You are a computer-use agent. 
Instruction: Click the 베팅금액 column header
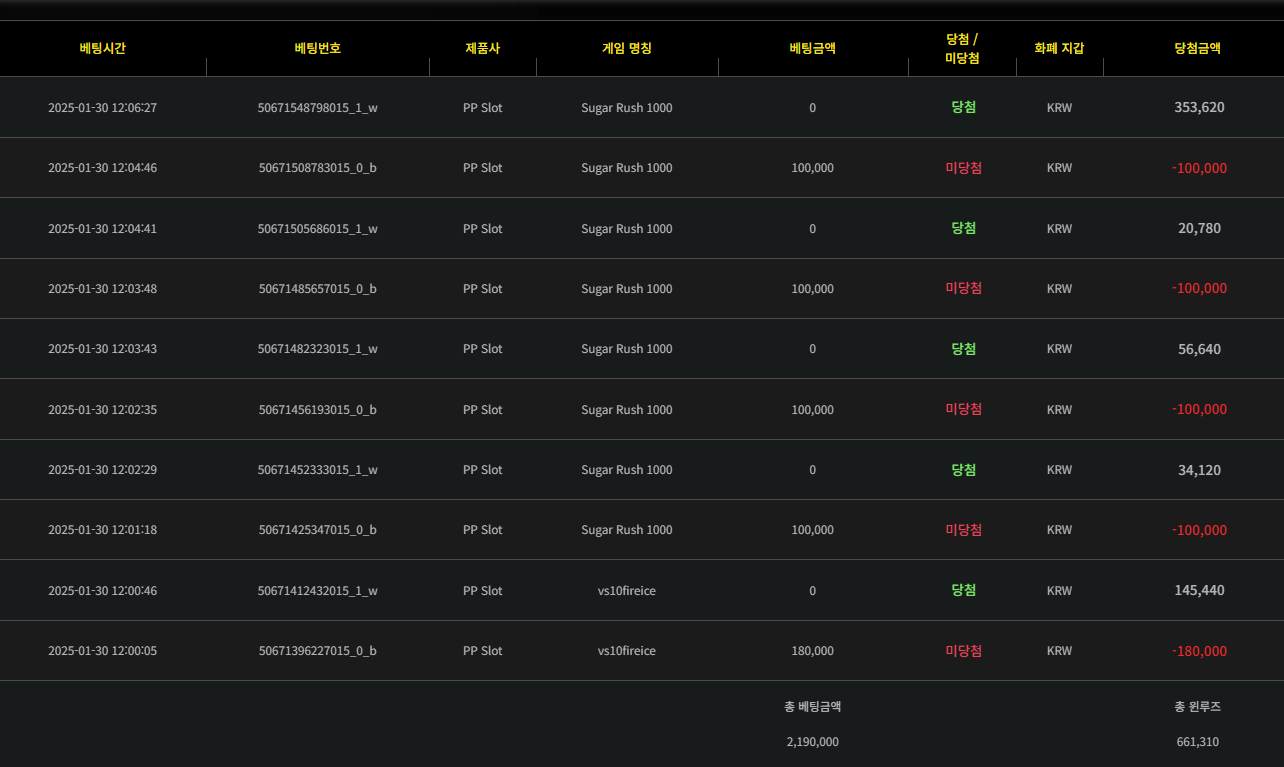pos(812,48)
